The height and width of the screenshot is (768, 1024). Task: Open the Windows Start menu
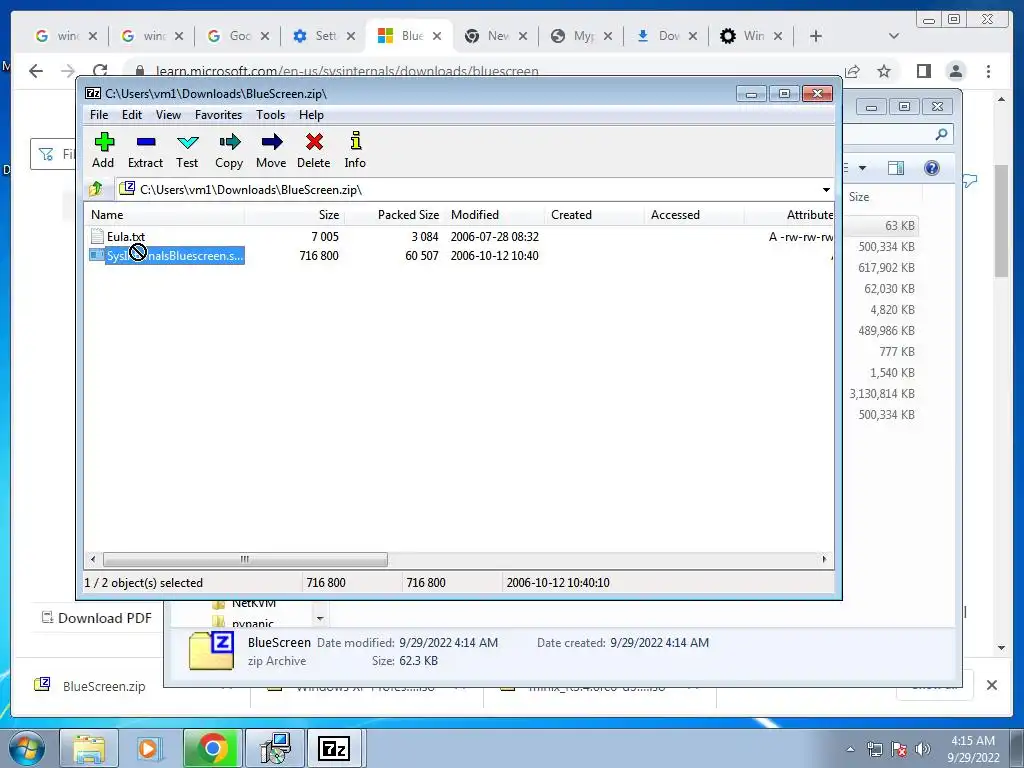pyautogui.click(x=27, y=748)
